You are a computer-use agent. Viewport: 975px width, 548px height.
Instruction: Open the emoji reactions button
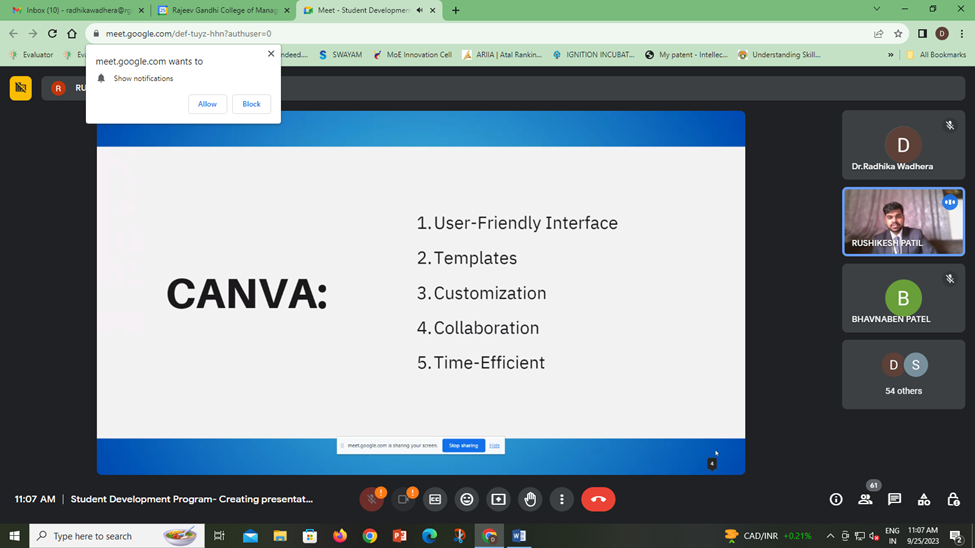coord(466,499)
